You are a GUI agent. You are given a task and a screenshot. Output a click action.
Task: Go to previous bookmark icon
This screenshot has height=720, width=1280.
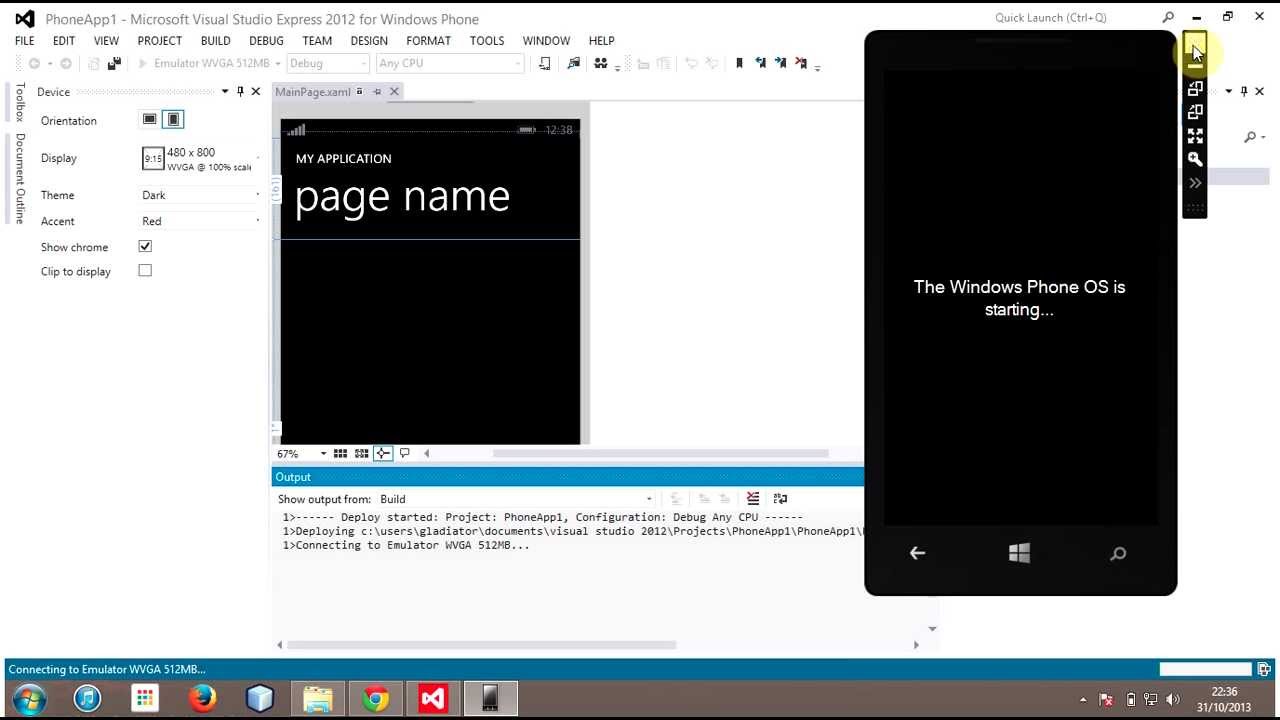point(761,63)
